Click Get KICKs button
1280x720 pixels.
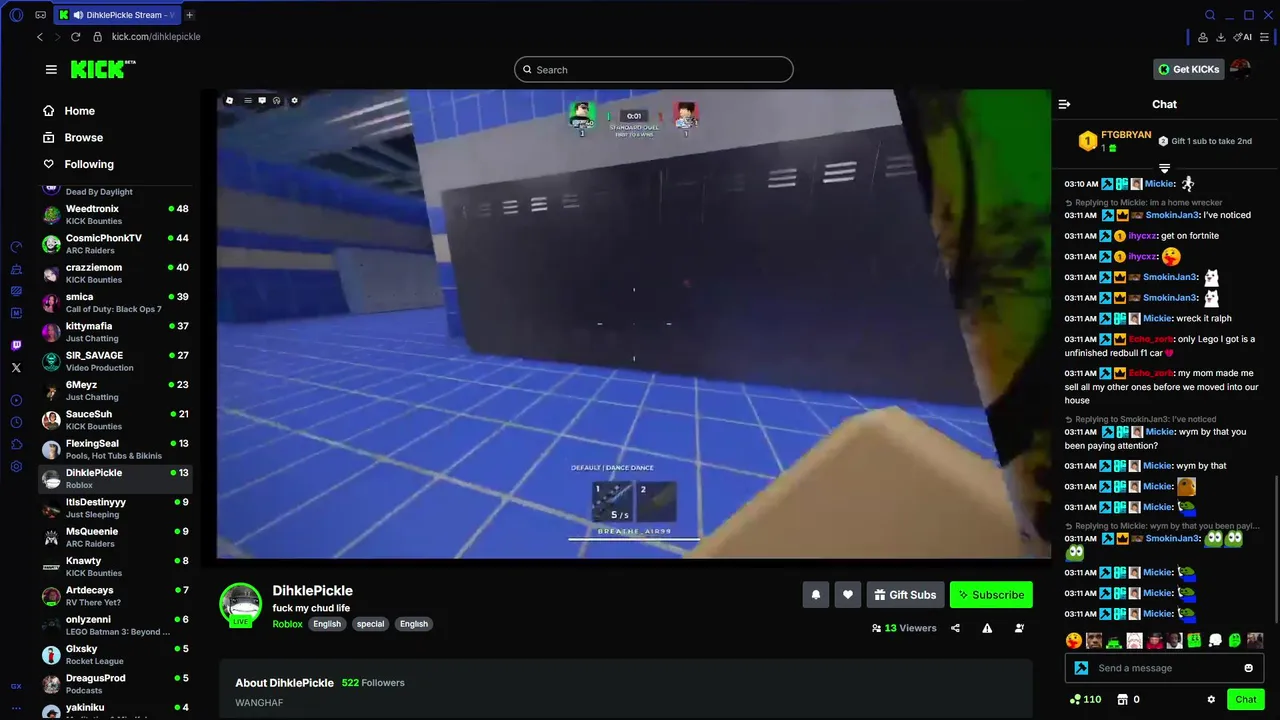[1189, 69]
